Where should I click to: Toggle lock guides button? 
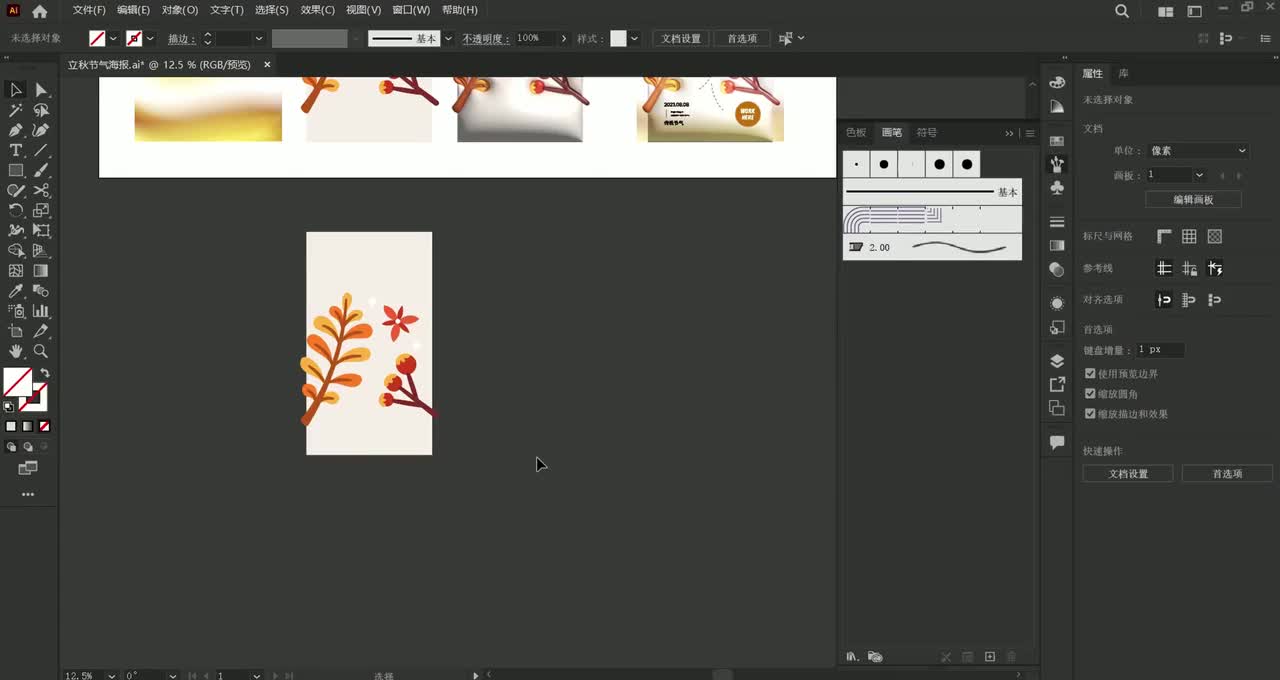1189,268
